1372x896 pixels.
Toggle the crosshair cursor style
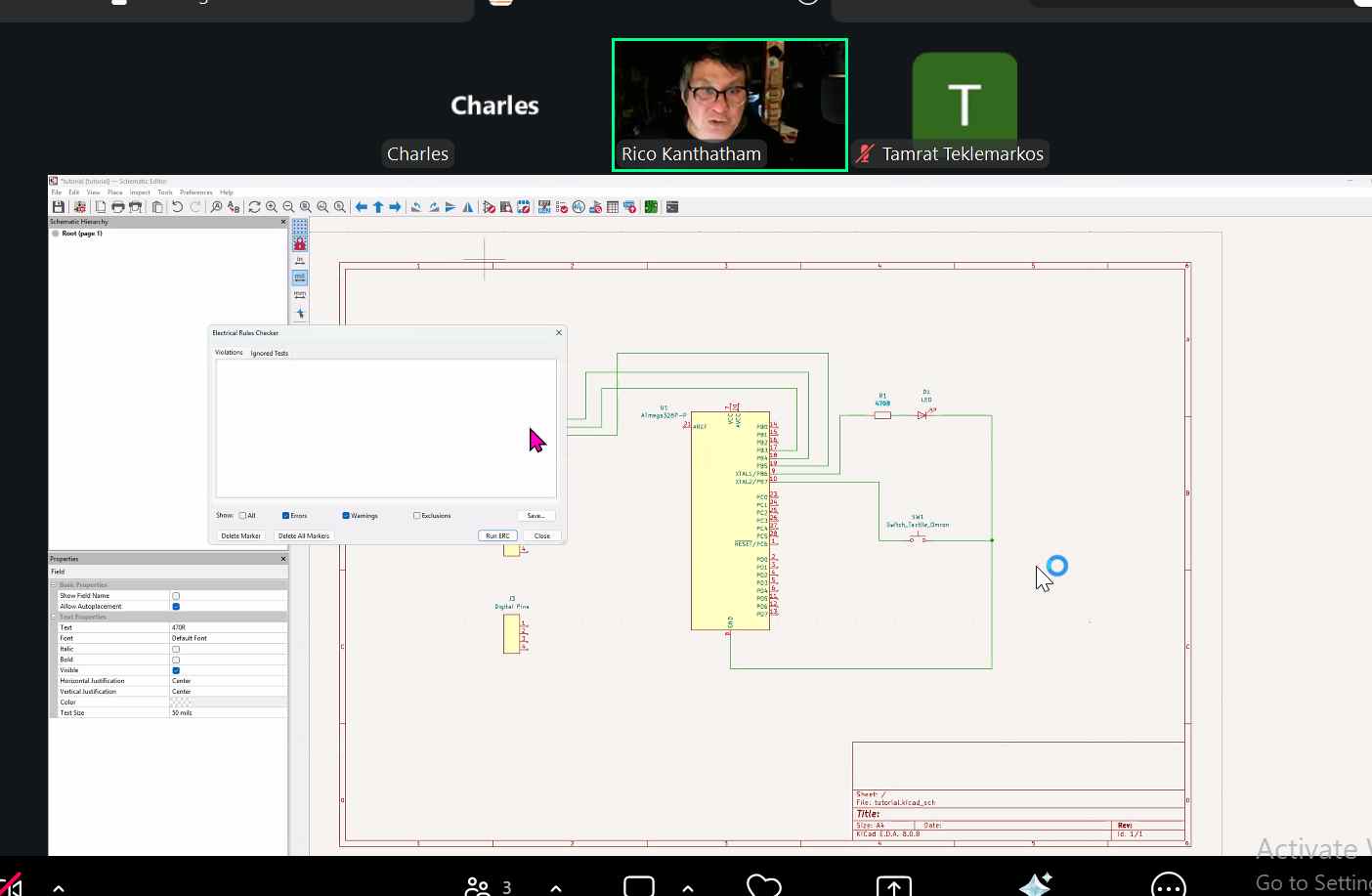(x=300, y=314)
